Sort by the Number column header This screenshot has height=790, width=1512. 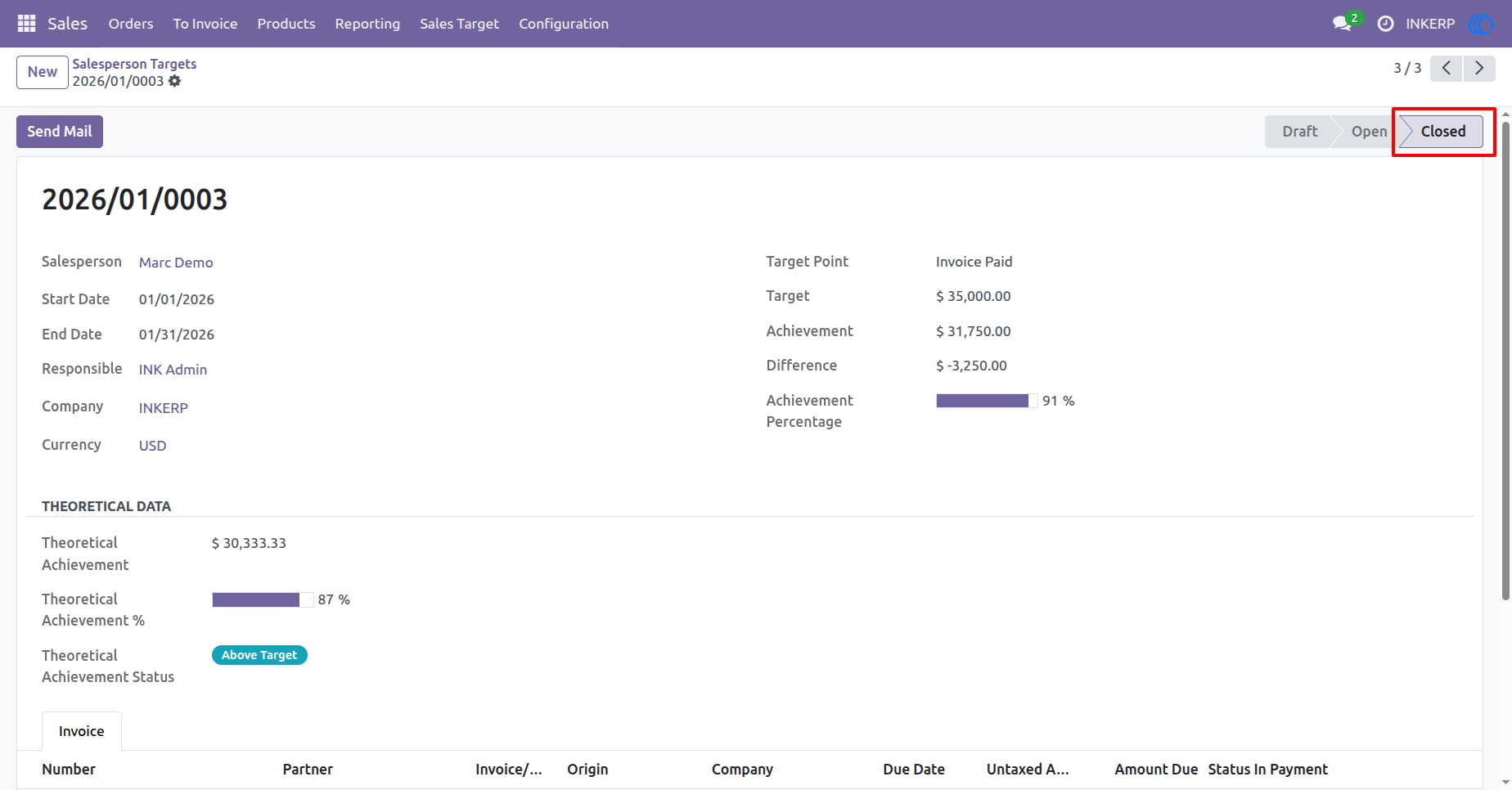tap(69, 770)
